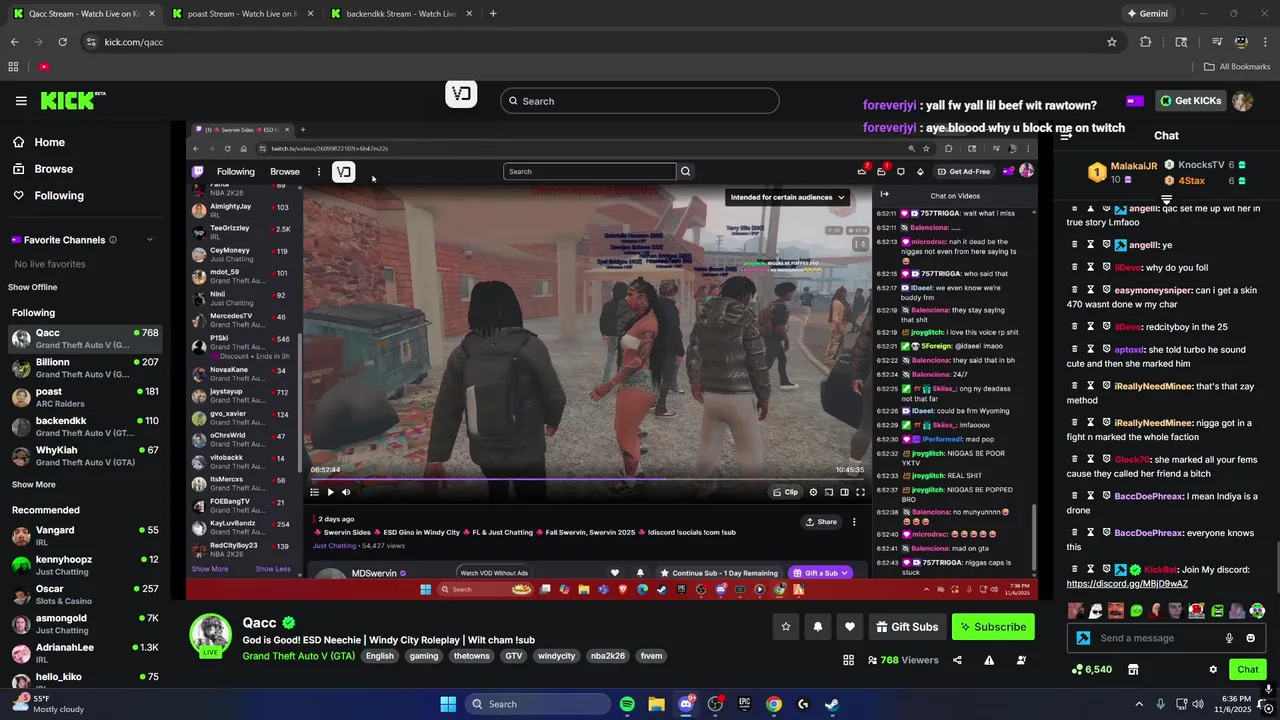Click the microphone icon in the message box

click(x=1229, y=638)
